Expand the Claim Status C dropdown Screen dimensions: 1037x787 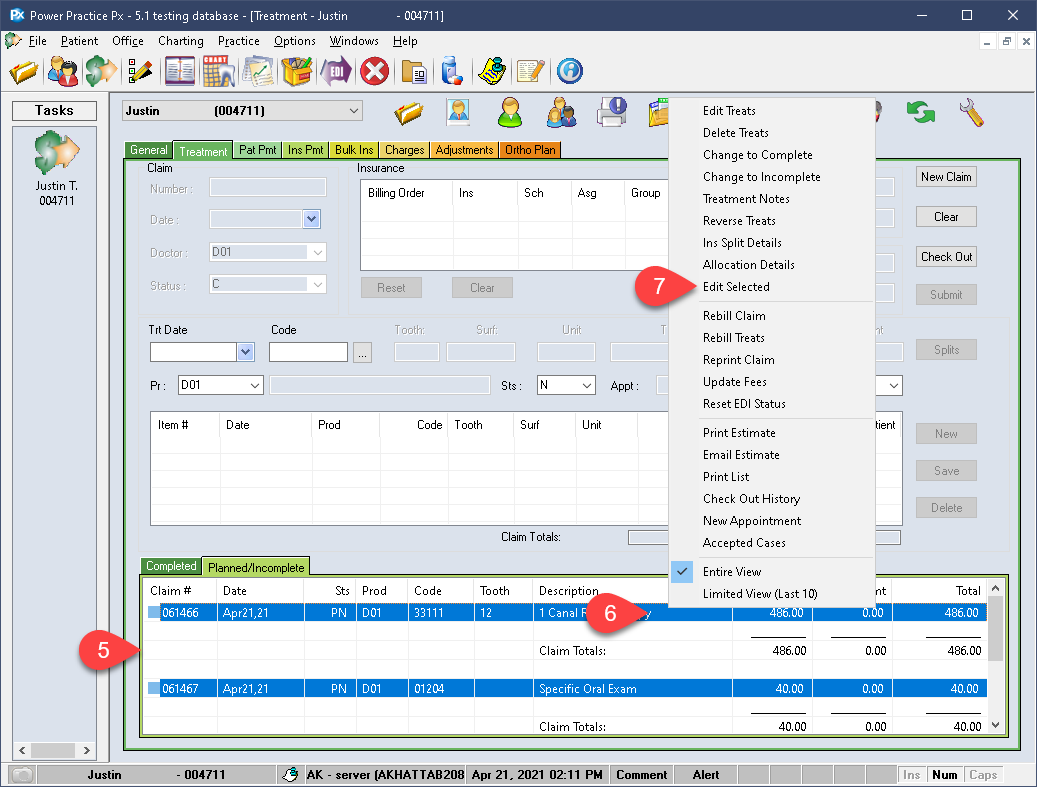[317, 285]
